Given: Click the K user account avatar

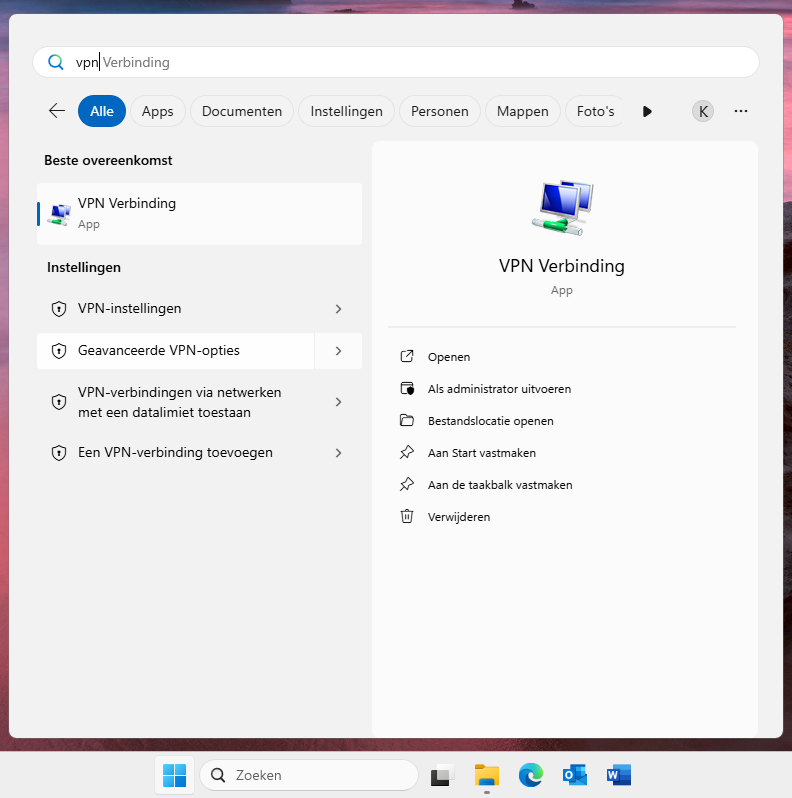Looking at the screenshot, I should [x=703, y=111].
